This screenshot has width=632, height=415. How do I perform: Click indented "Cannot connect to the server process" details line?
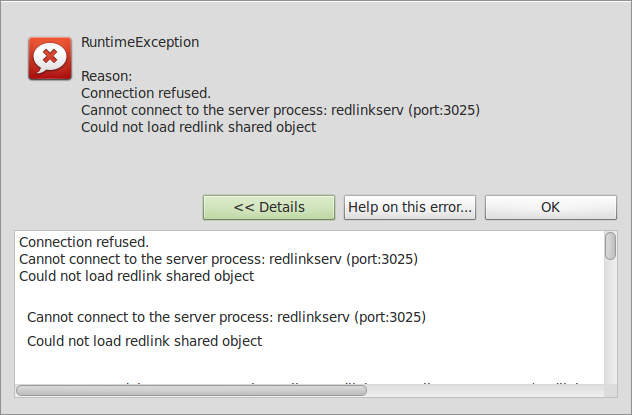(x=226, y=317)
